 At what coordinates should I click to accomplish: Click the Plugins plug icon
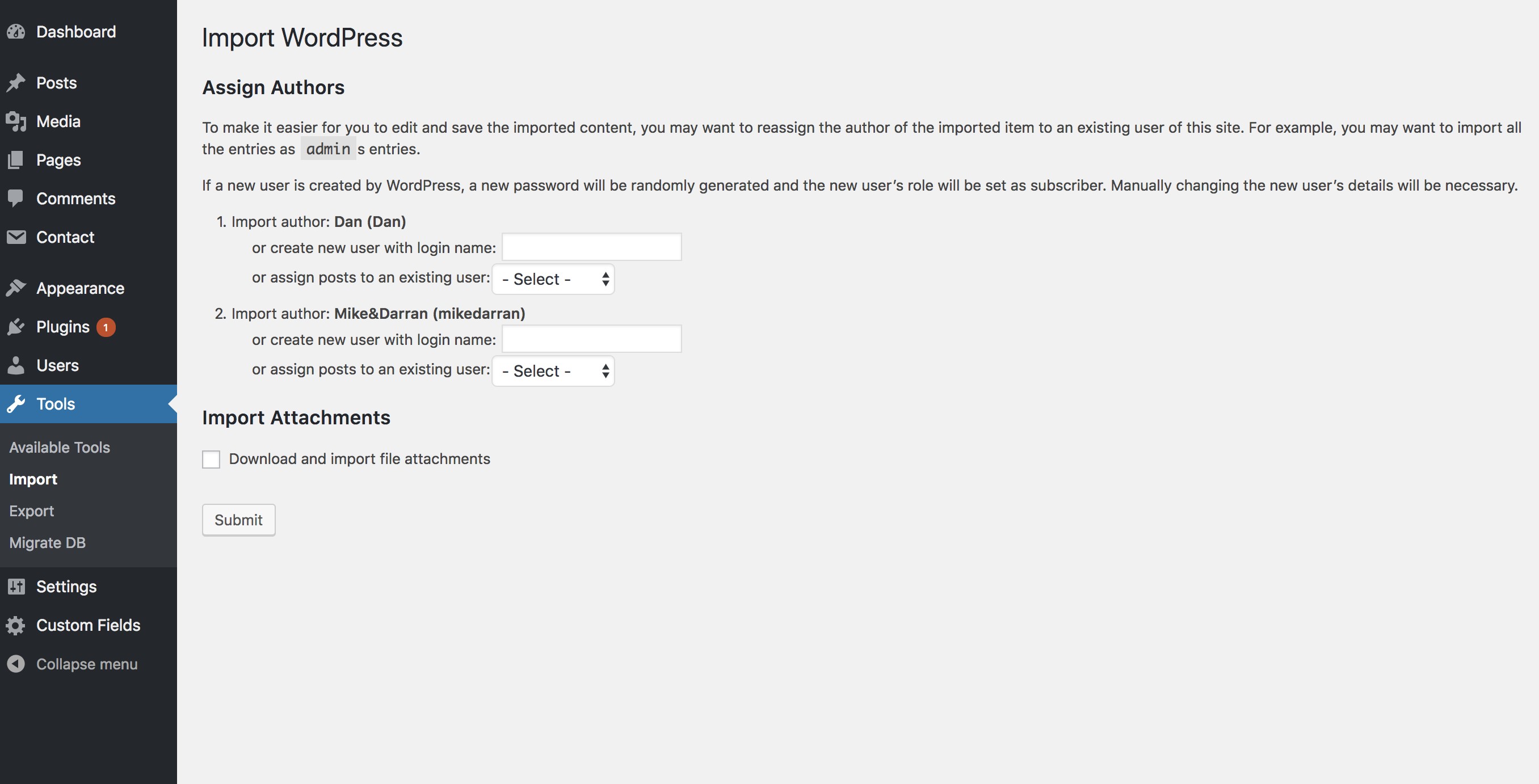point(16,327)
